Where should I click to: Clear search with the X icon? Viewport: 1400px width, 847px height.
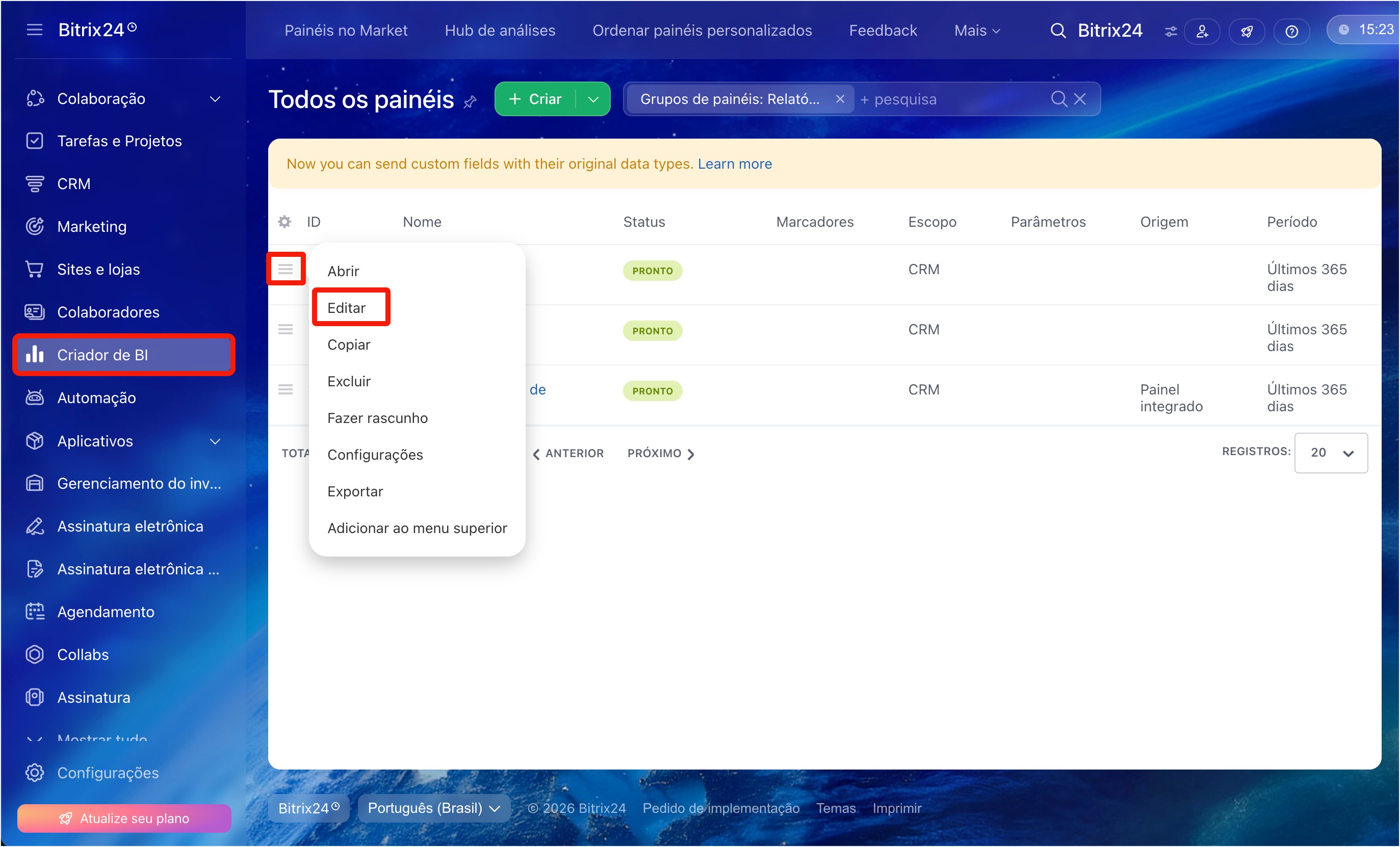tap(1079, 99)
